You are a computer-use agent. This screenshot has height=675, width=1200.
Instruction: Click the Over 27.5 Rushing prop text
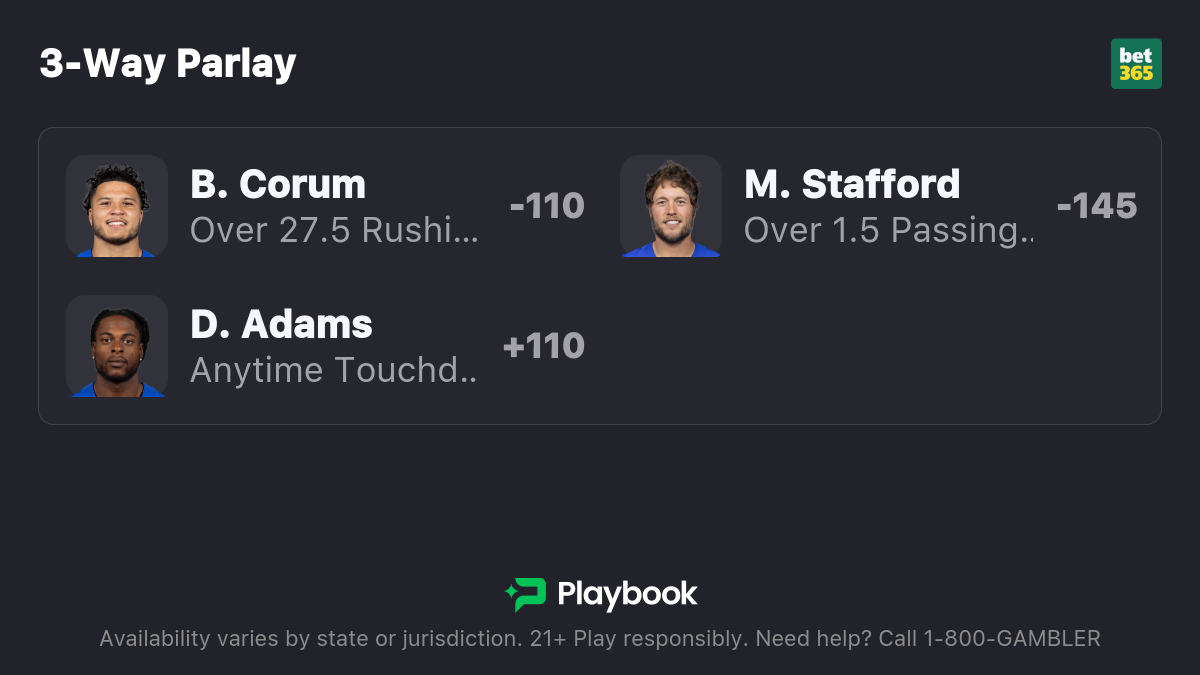[x=334, y=231]
